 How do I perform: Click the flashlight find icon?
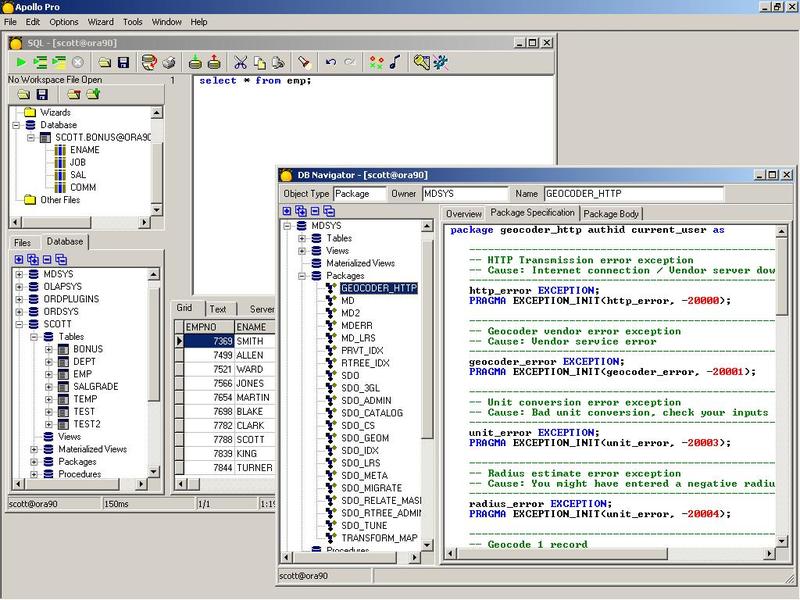[x=304, y=62]
